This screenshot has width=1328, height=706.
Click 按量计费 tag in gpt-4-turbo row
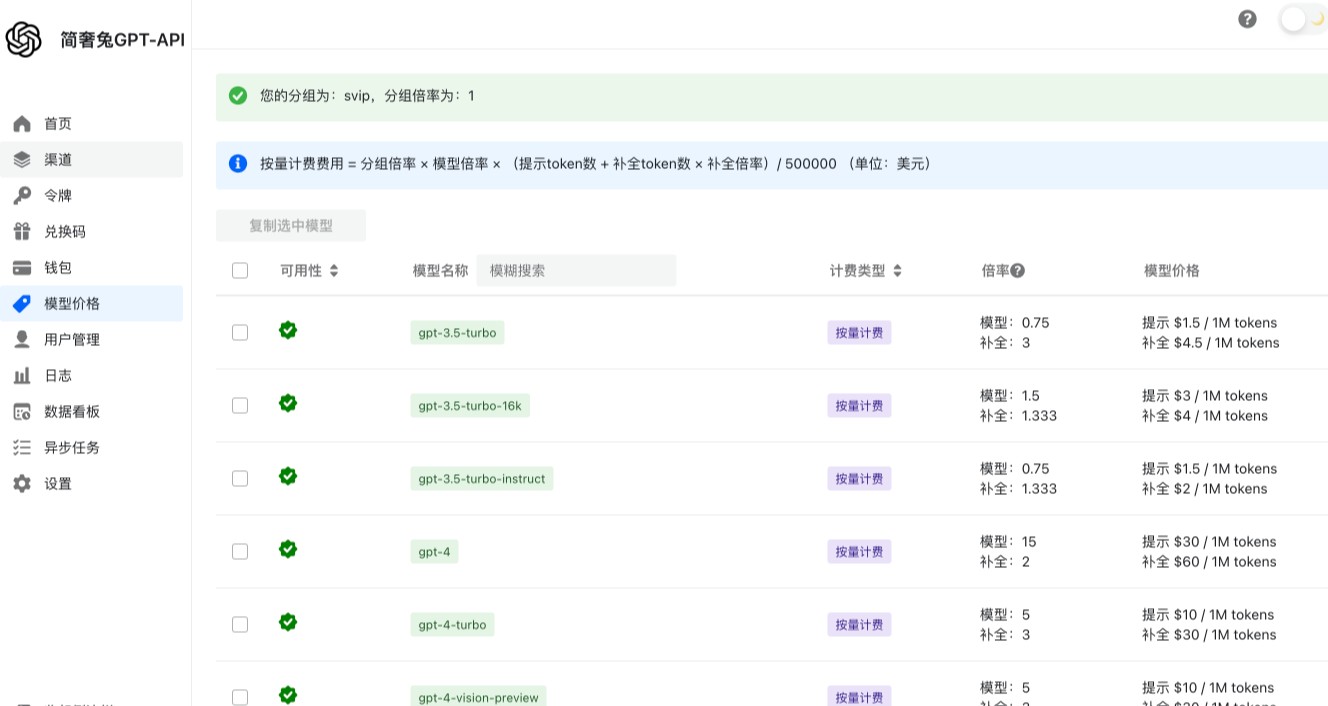859,625
